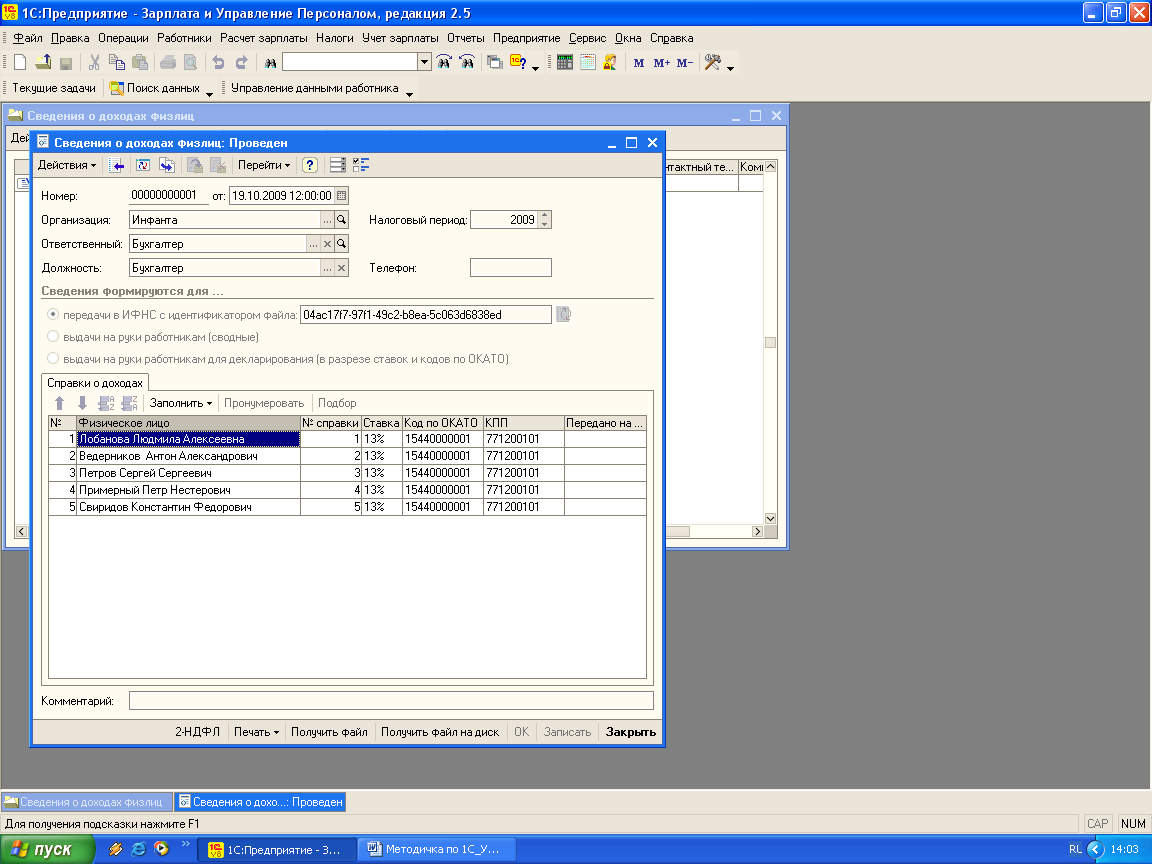The height and width of the screenshot is (864, 1152).
Task: Expand the Печать dropdown at bottom
Action: coord(256,732)
